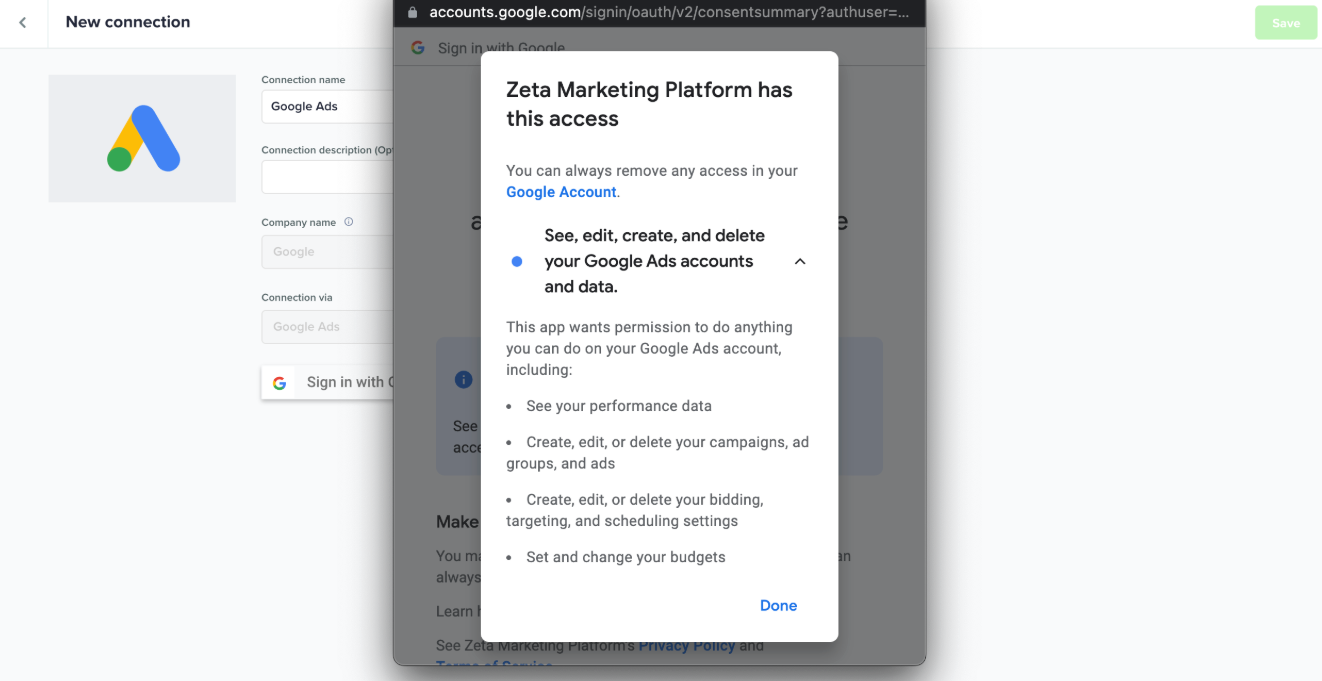Click the blue dot beside the Google Ads permission
Screen dimensions: 1322x681
point(517,262)
